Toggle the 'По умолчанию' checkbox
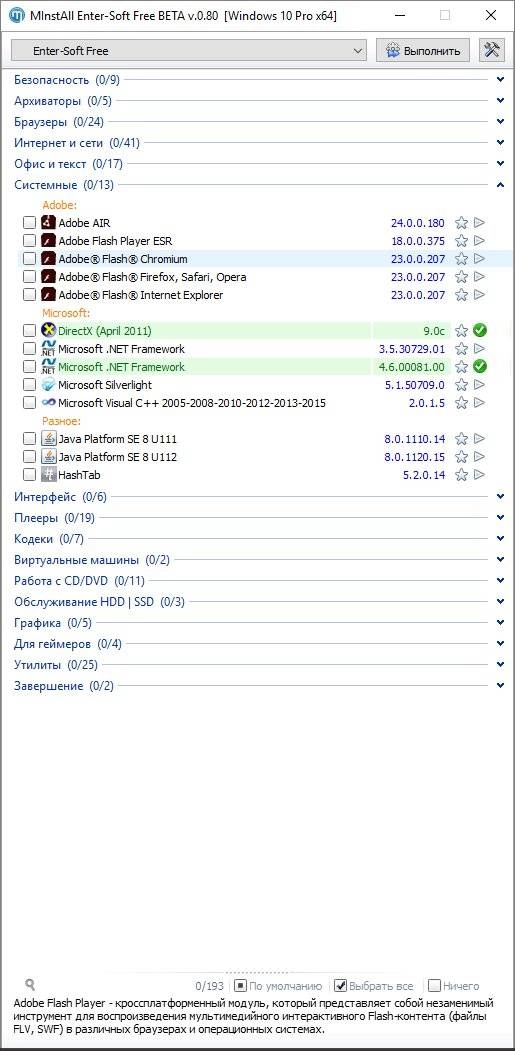The image size is (515, 1051). pos(240,986)
